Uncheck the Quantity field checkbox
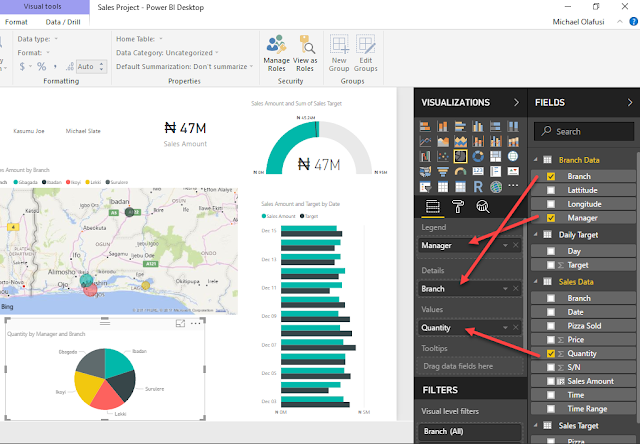The image size is (640, 444). point(551,353)
